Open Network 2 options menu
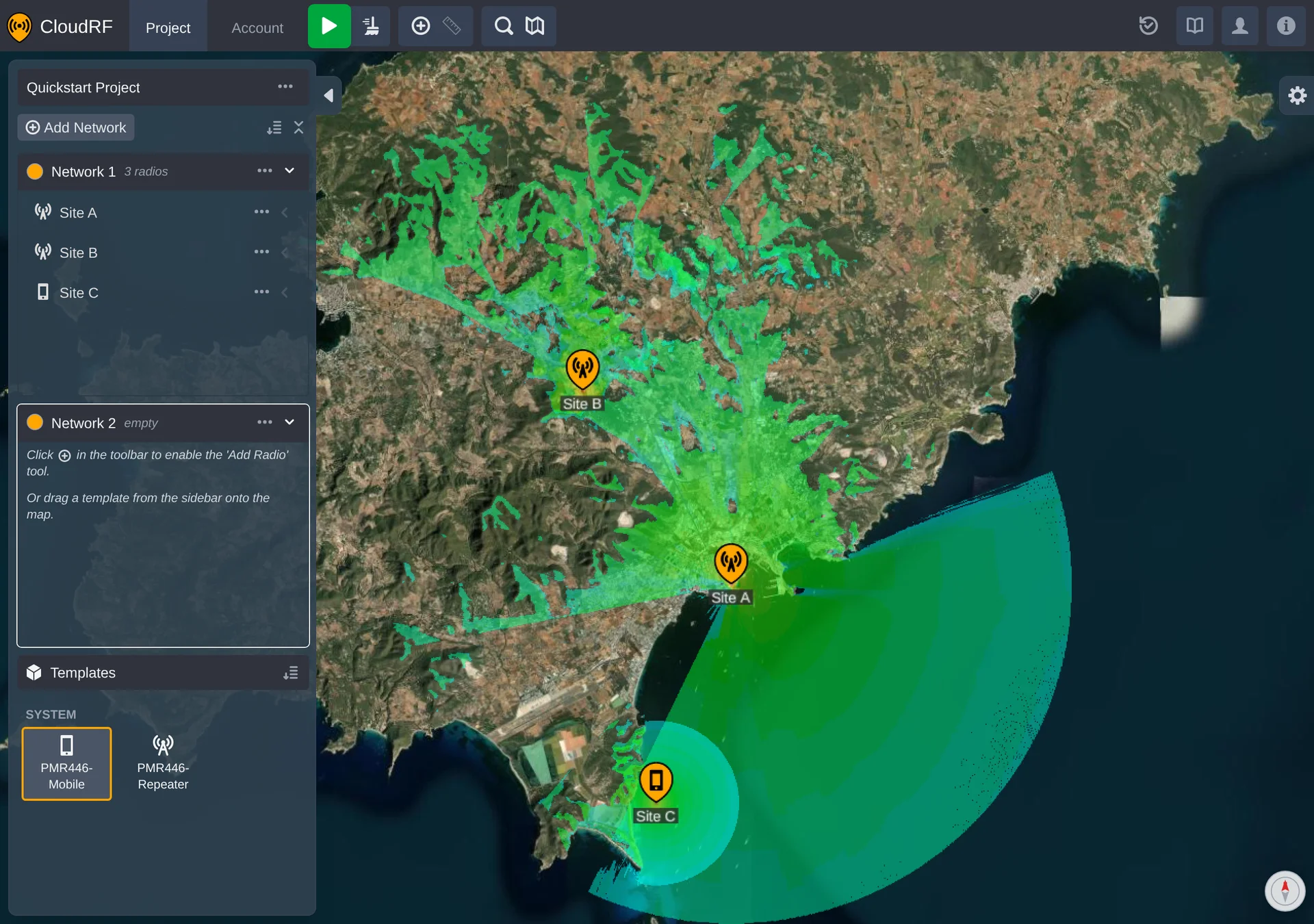The image size is (1314, 924). [x=265, y=422]
